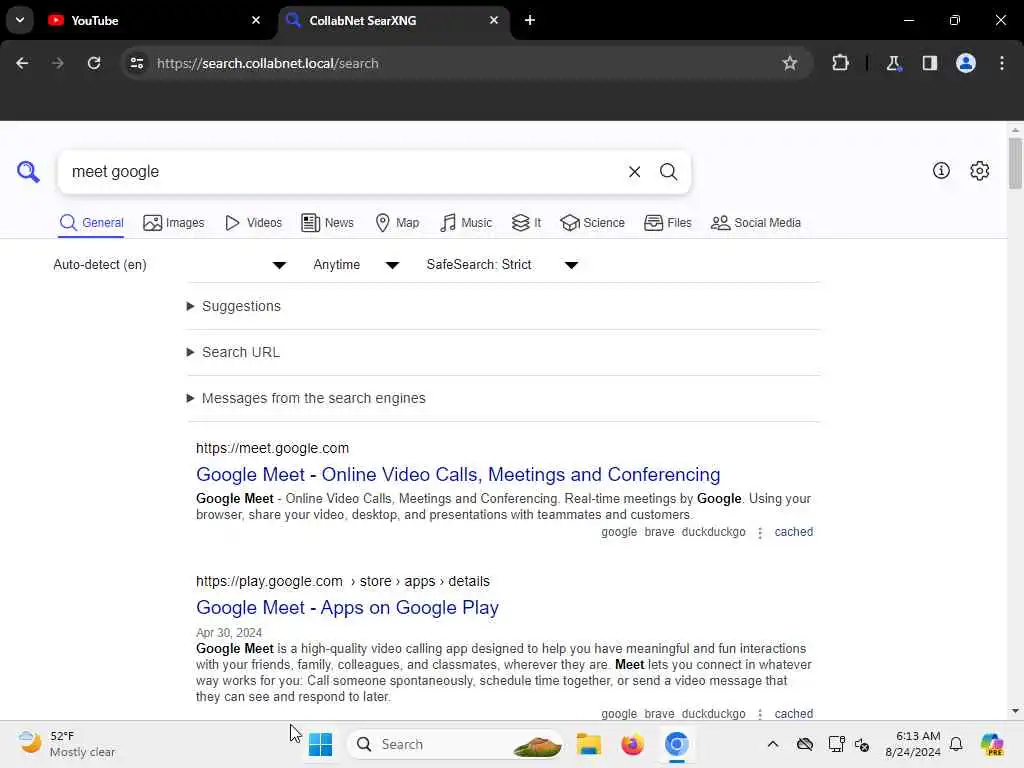Open the preferences gear icon
Viewport: 1024px width, 768px height.
coord(980,170)
